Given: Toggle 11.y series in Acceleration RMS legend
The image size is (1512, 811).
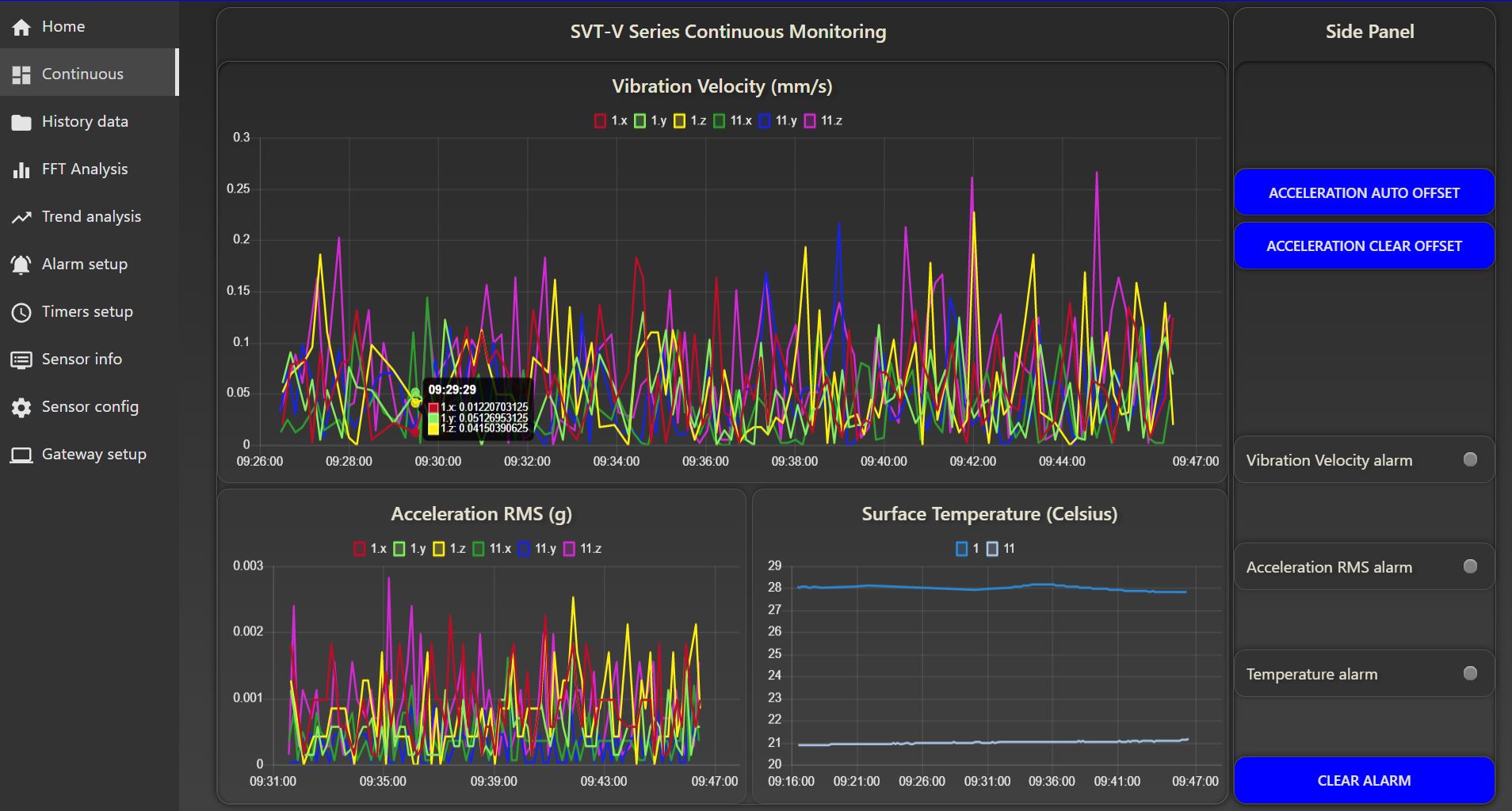Looking at the screenshot, I should 537,548.
